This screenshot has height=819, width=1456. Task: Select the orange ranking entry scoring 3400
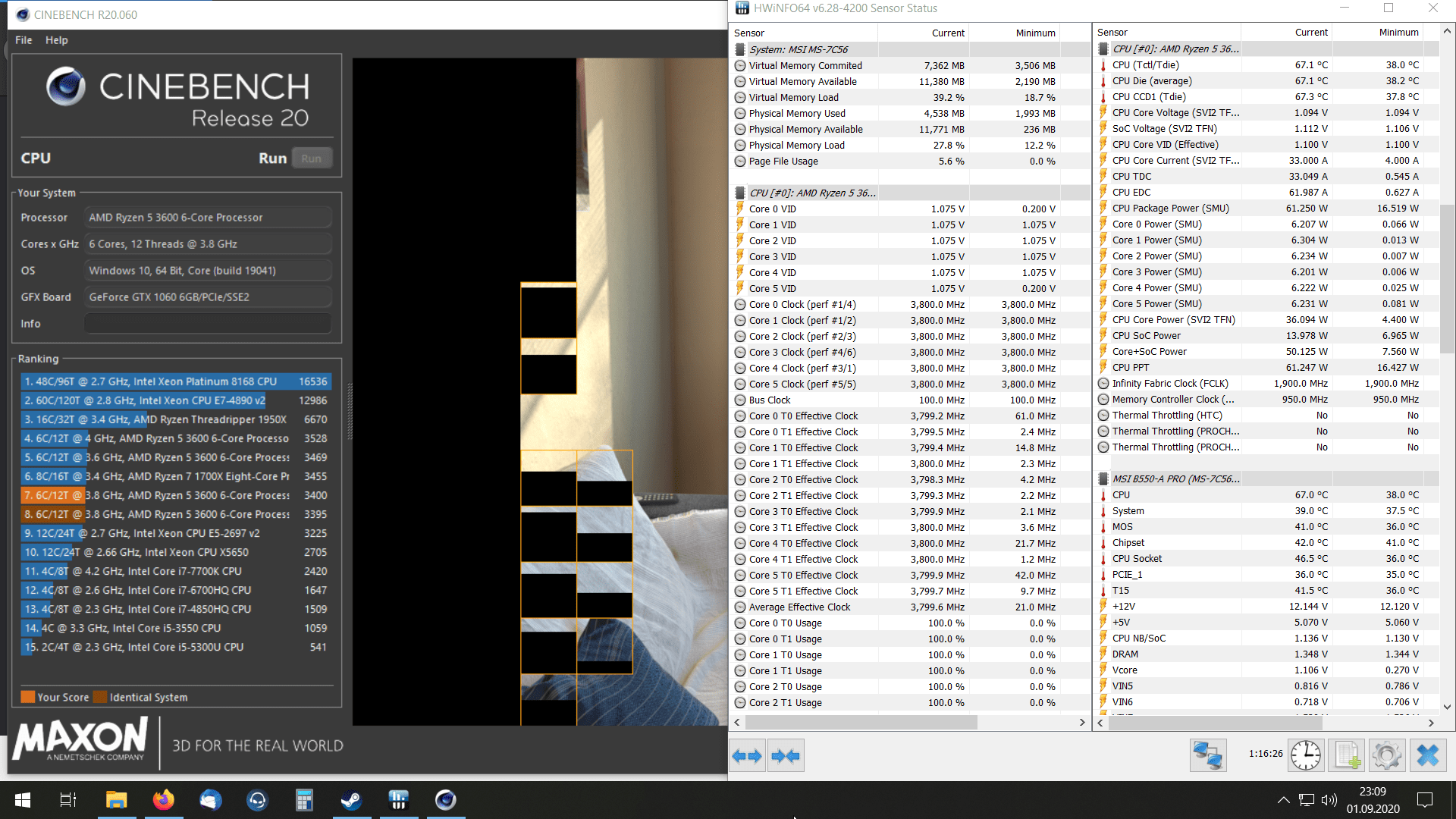(x=175, y=495)
